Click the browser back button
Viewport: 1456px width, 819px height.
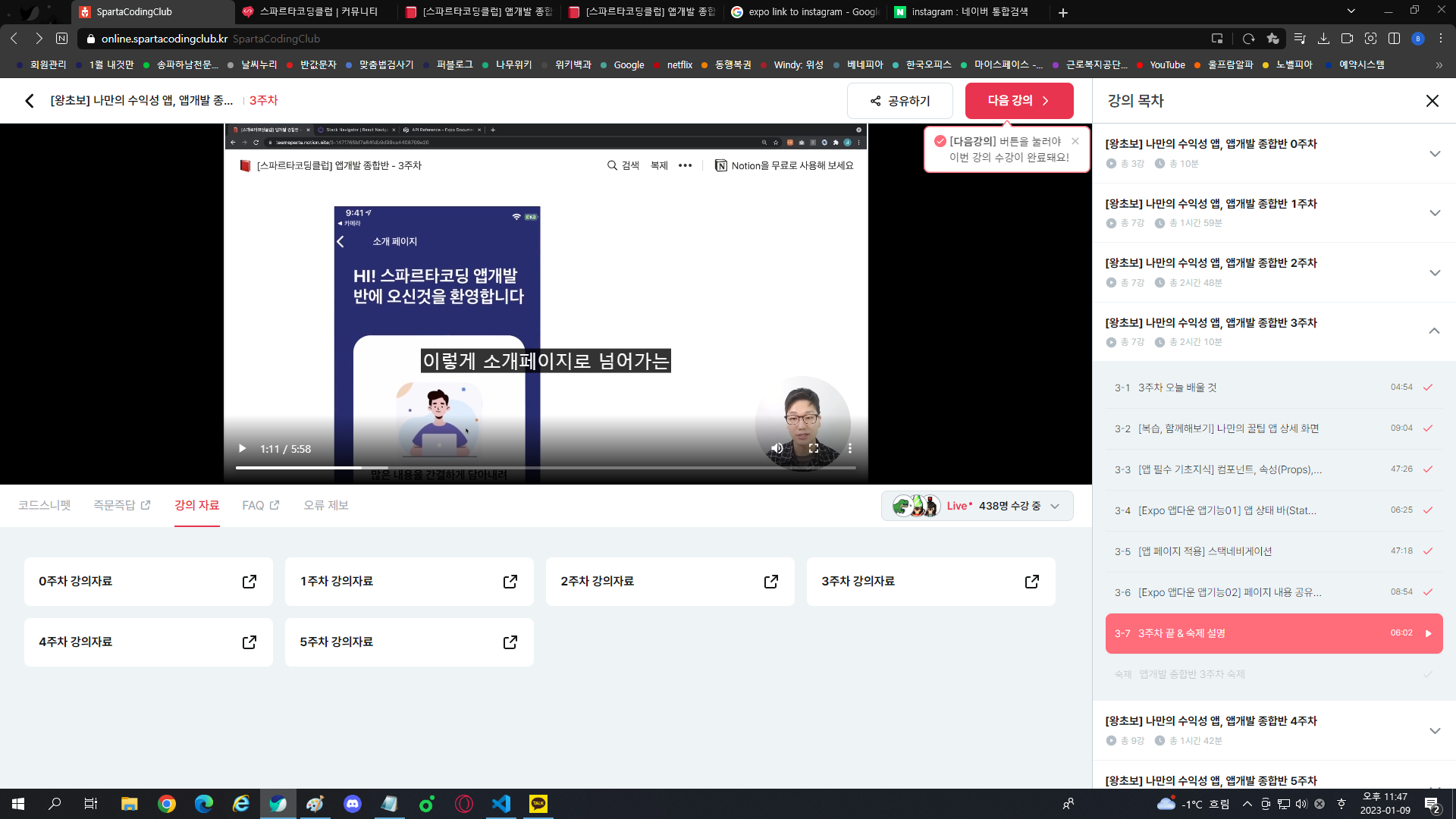pyautogui.click(x=14, y=39)
